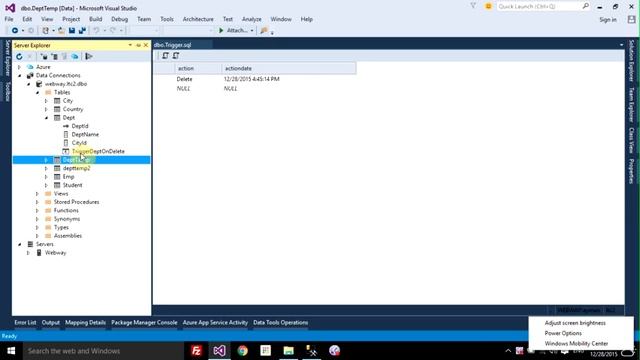
Task: Open the Solution Explorer side tab
Action: point(631,61)
